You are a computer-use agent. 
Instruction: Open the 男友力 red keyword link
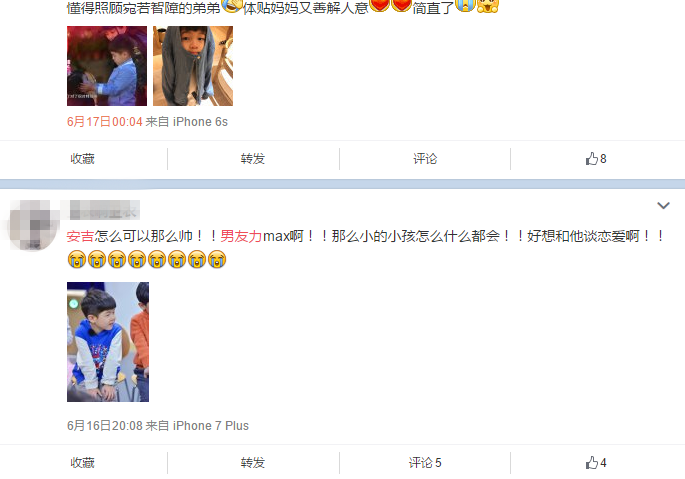click(x=241, y=236)
